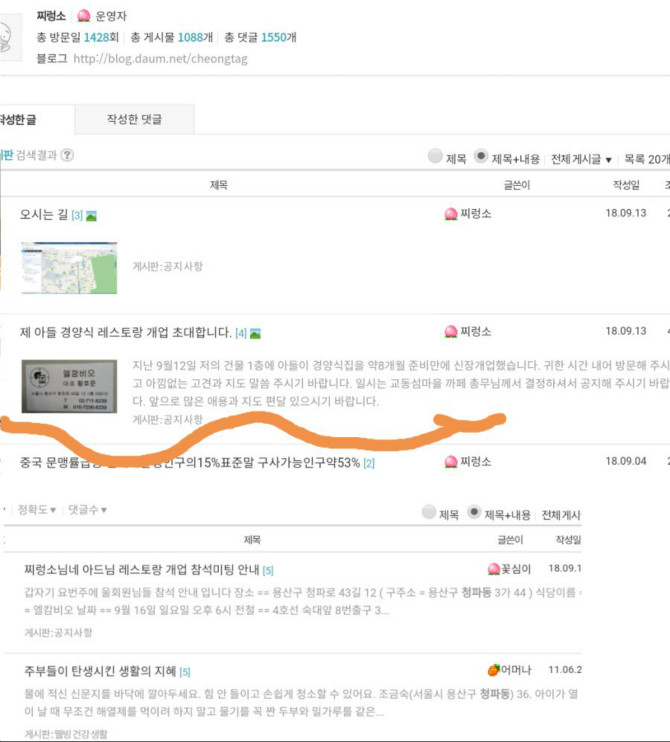The width and height of the screenshot is (670, 742).
Task: Expand the 정확도 sort dropdown
Action: click(x=37, y=510)
